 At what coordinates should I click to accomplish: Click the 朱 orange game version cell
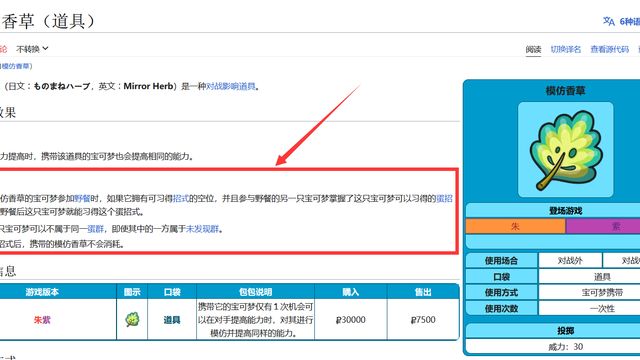pyautogui.click(x=516, y=226)
